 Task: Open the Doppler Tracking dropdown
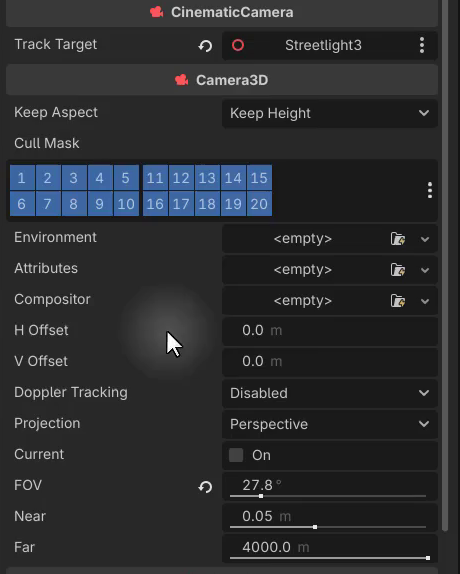tap(330, 393)
